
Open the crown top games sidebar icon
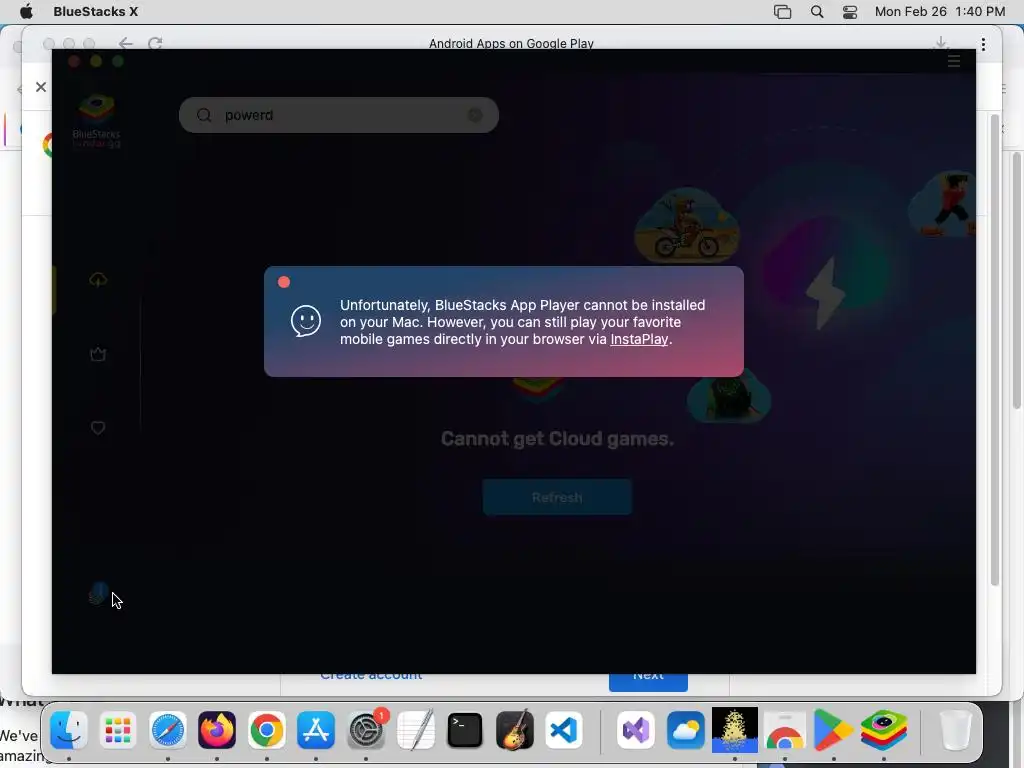click(x=98, y=354)
